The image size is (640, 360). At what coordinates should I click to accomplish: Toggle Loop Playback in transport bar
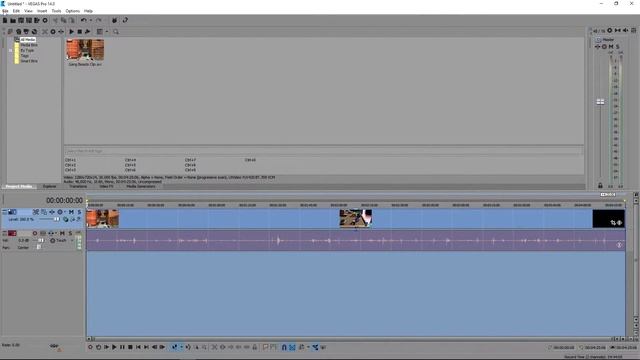coord(98,347)
